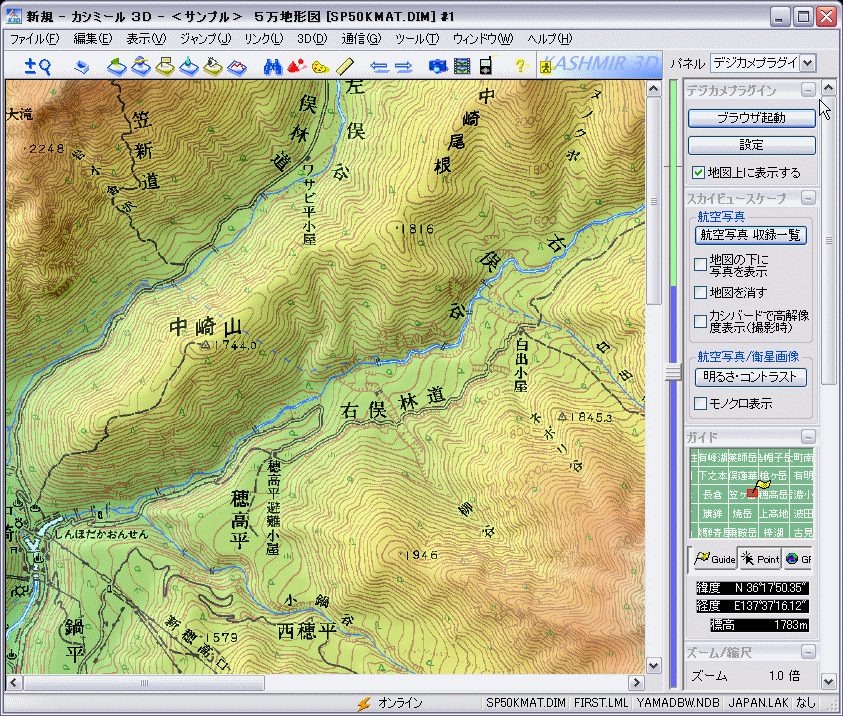
Task: Toggle the 地図を消す checkbox
Action: tap(700, 292)
